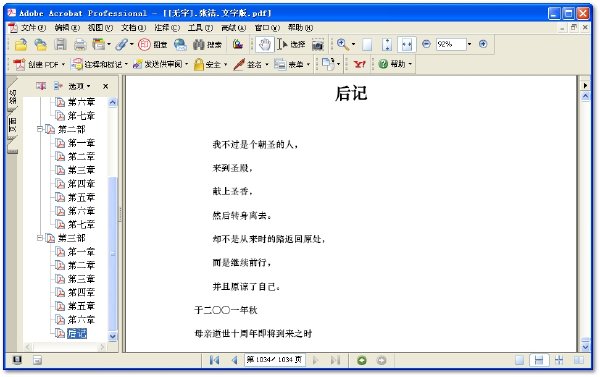
Task: Open the 视图 menu
Action: pos(101,28)
